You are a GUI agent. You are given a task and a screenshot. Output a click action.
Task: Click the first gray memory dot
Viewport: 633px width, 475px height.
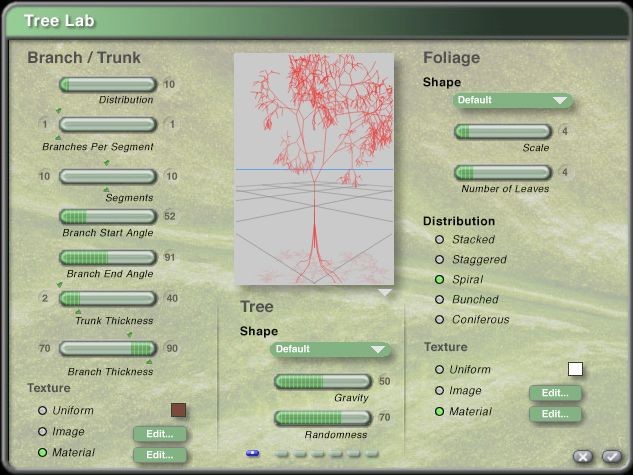click(x=282, y=453)
